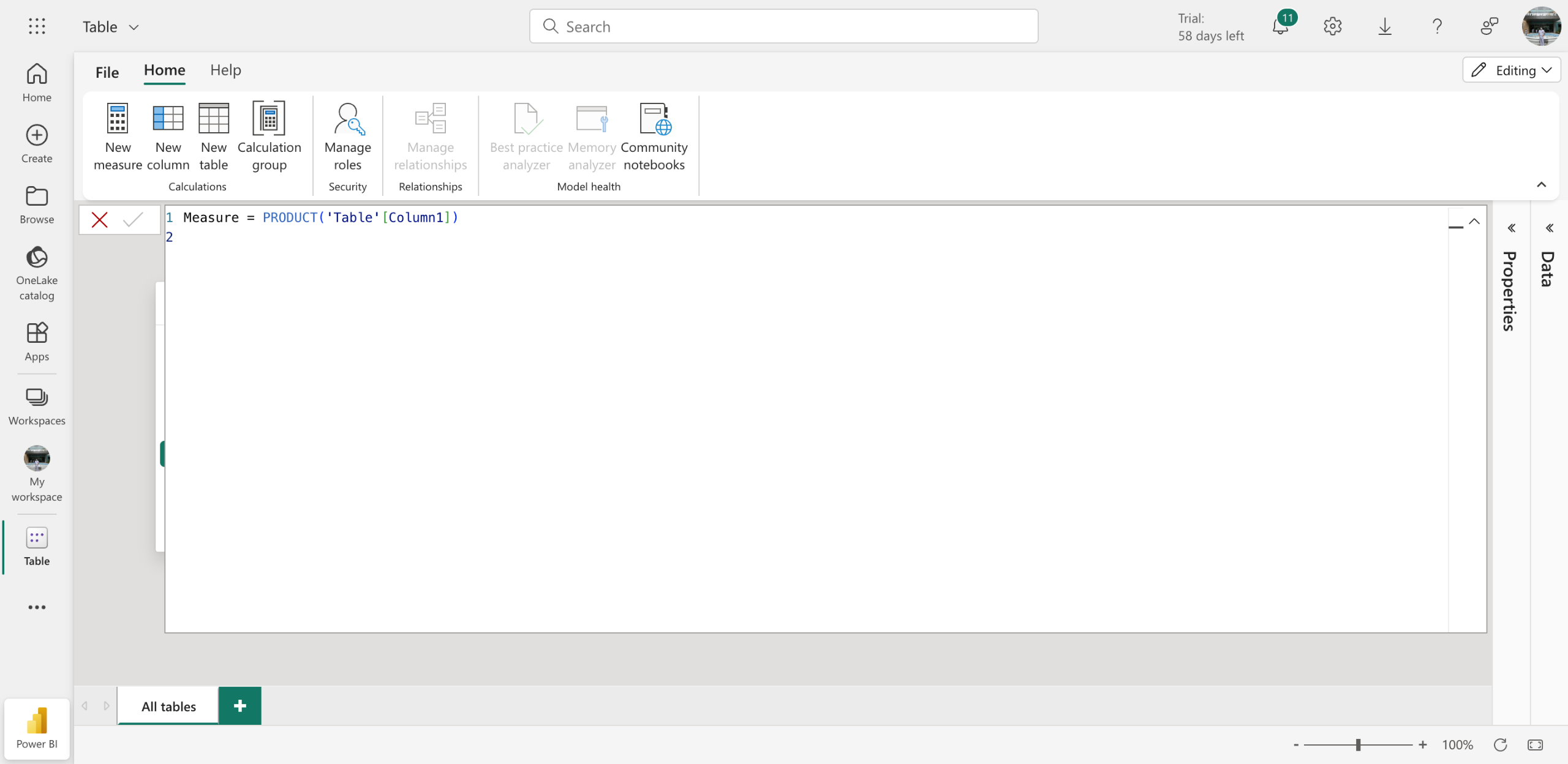Open the notifications bell
The height and width of the screenshot is (764, 1568).
click(1280, 26)
